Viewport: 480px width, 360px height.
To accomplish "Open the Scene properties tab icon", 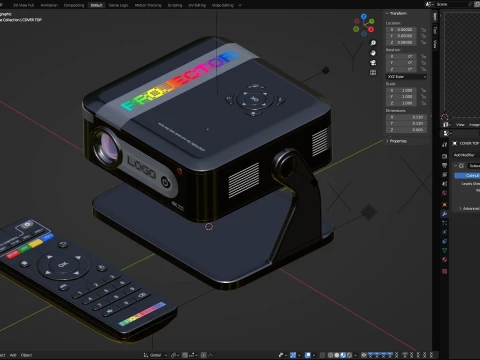I will point(444,184).
